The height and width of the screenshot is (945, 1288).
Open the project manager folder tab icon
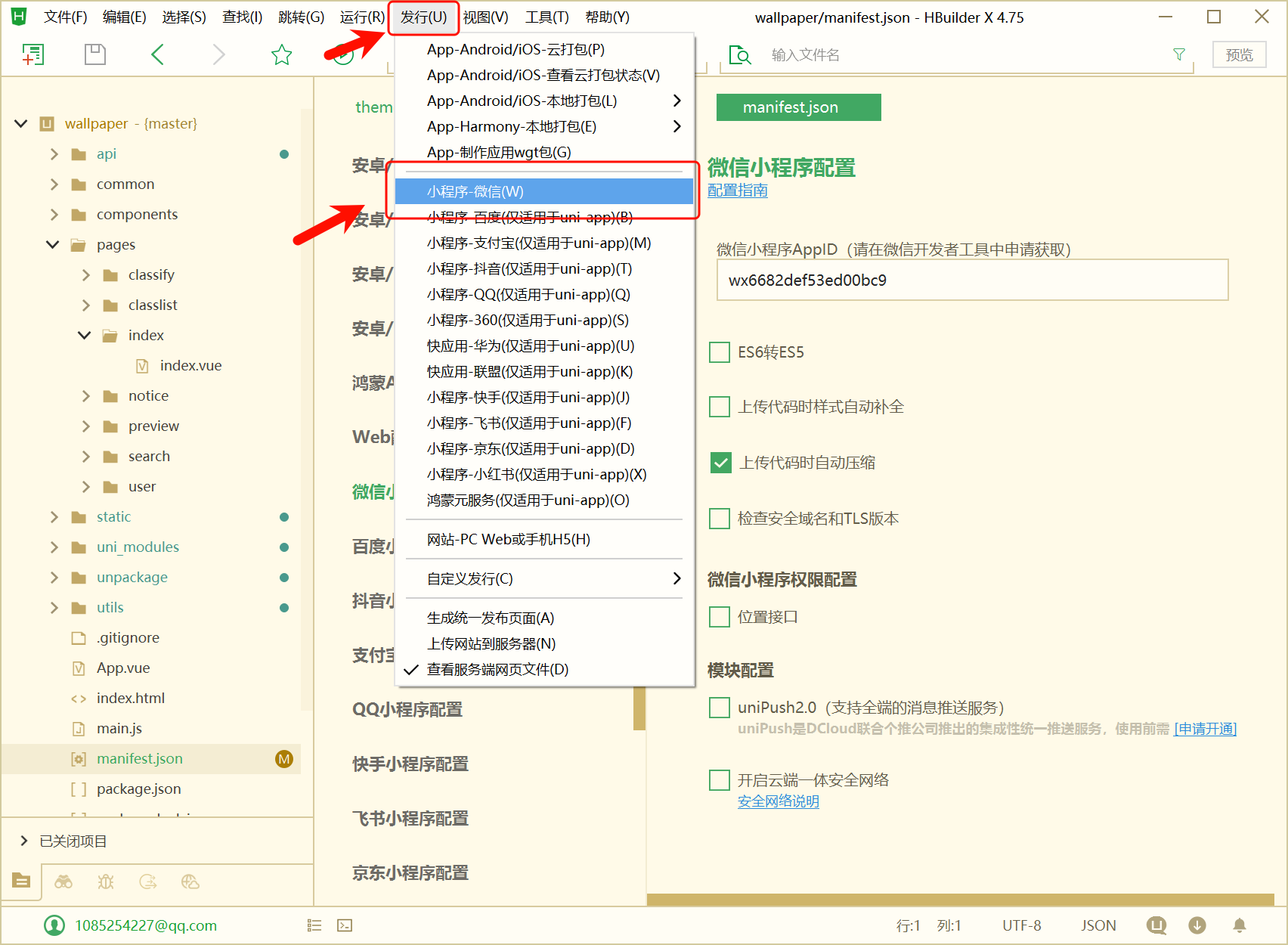click(21, 881)
